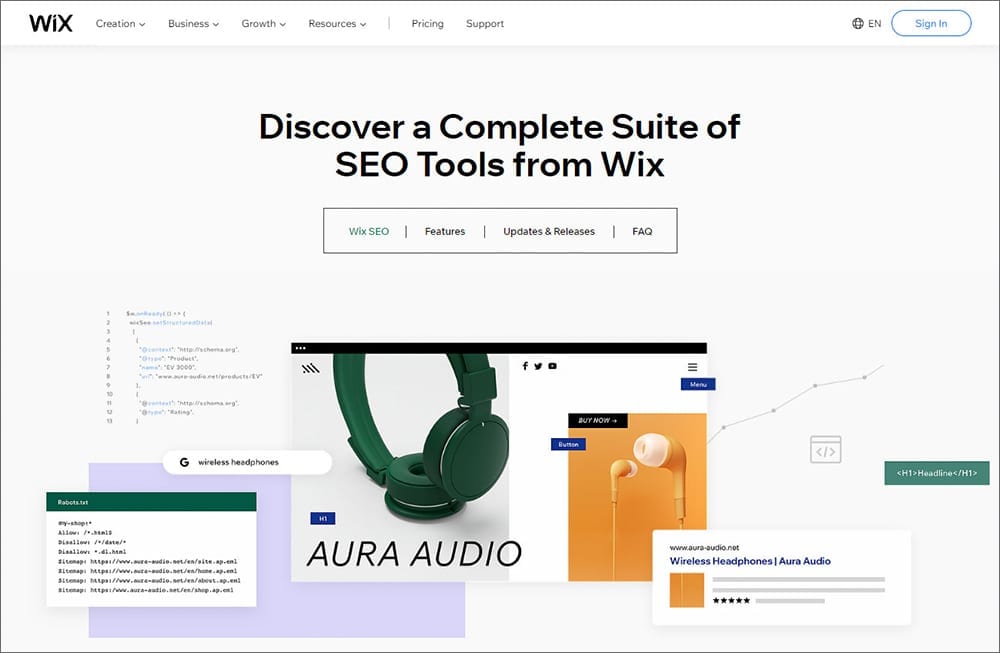Click the blue H1 label tag
The height and width of the screenshot is (653, 1000).
323,518
